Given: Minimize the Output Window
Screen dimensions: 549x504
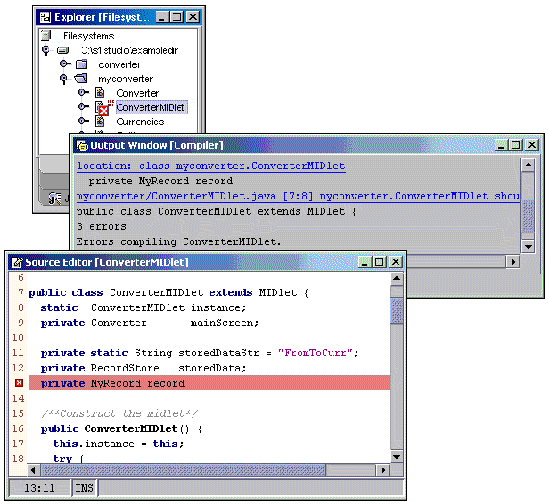Looking at the screenshot, I should [501, 145].
